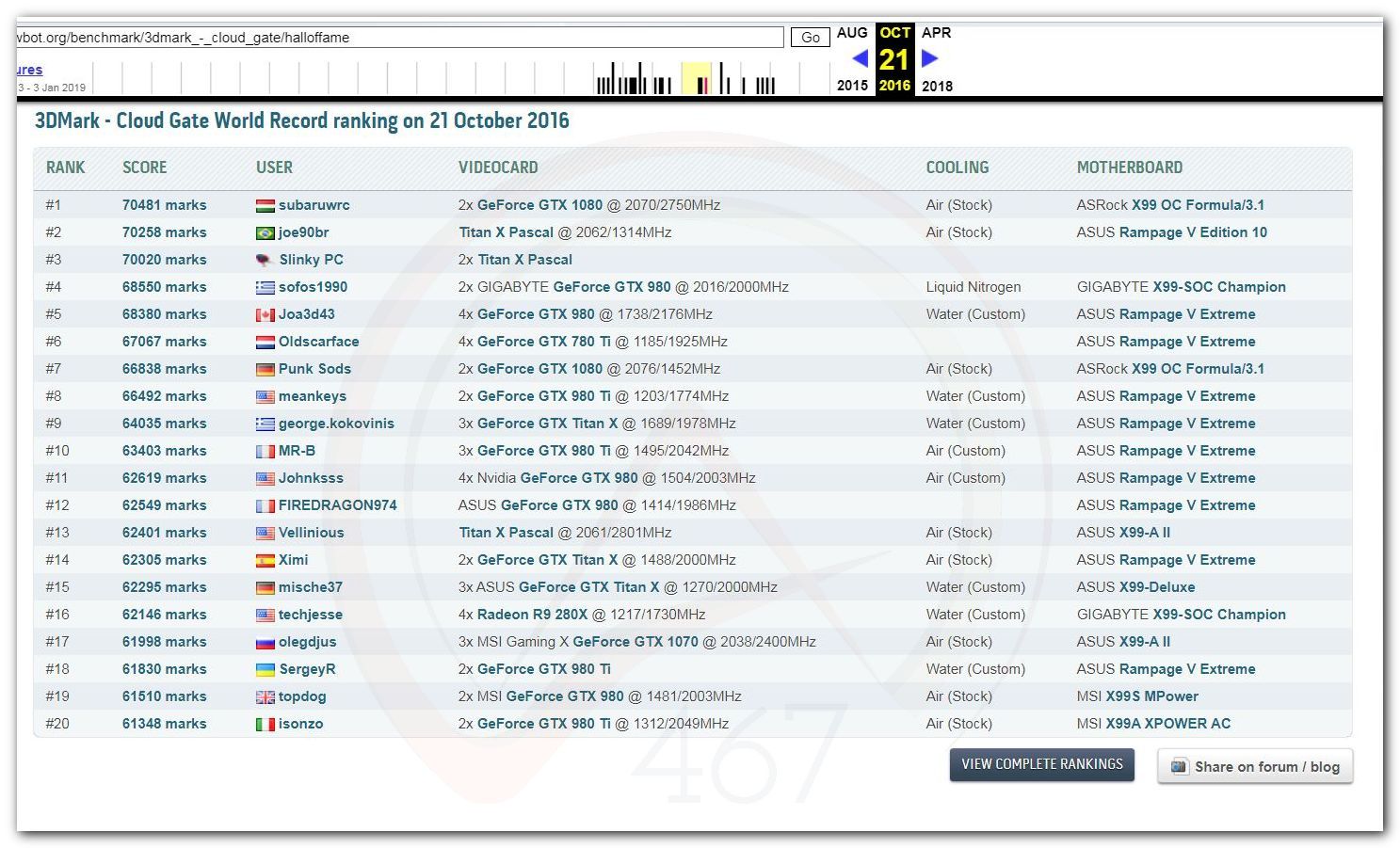The width and height of the screenshot is (1400, 848).
Task: Click the US flag beside meankeys
Action: [266, 396]
